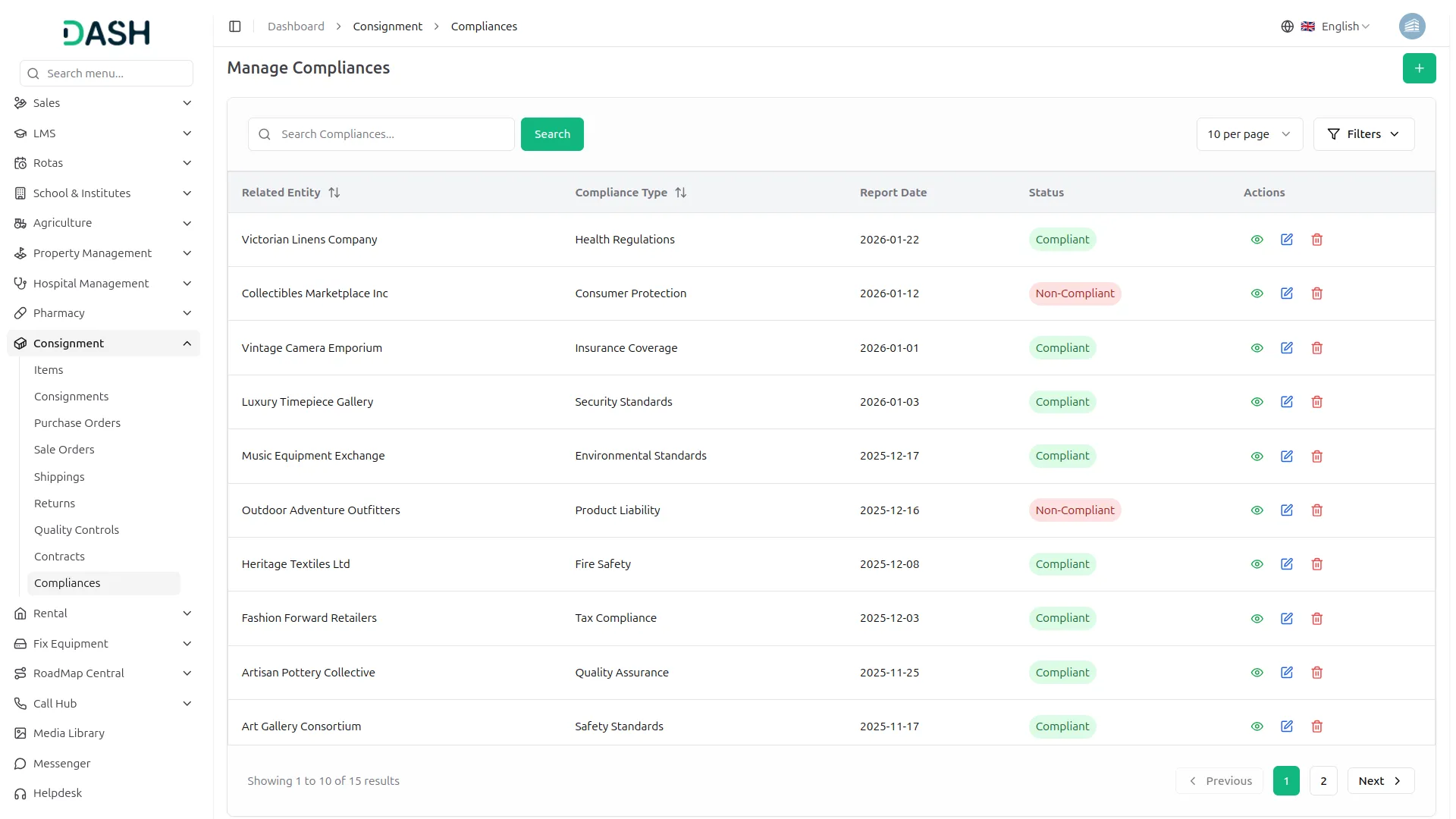This screenshot has height=819, width=1456.
Task: Open the user avatar profile menu
Action: click(x=1411, y=27)
